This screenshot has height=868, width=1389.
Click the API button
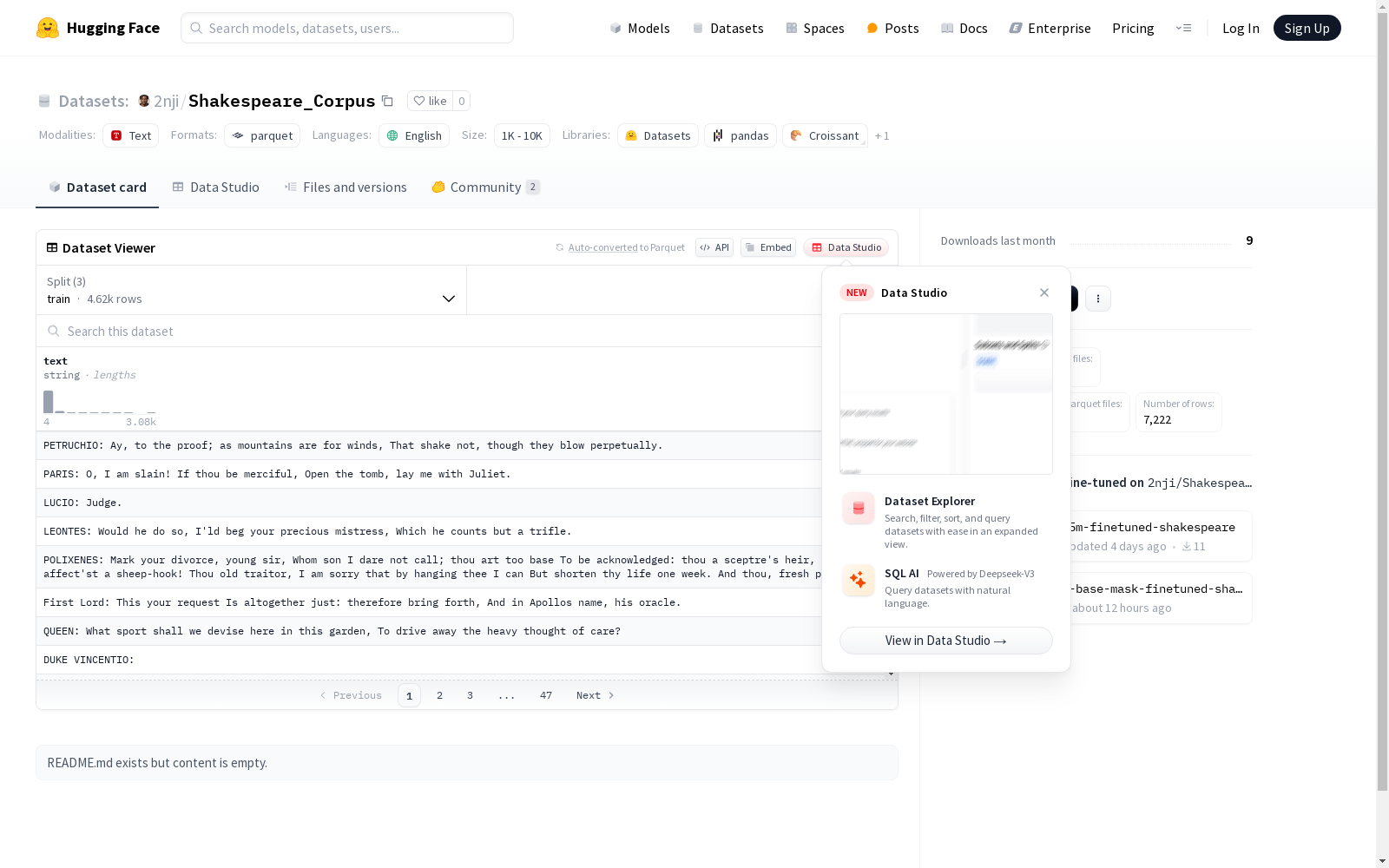point(714,247)
